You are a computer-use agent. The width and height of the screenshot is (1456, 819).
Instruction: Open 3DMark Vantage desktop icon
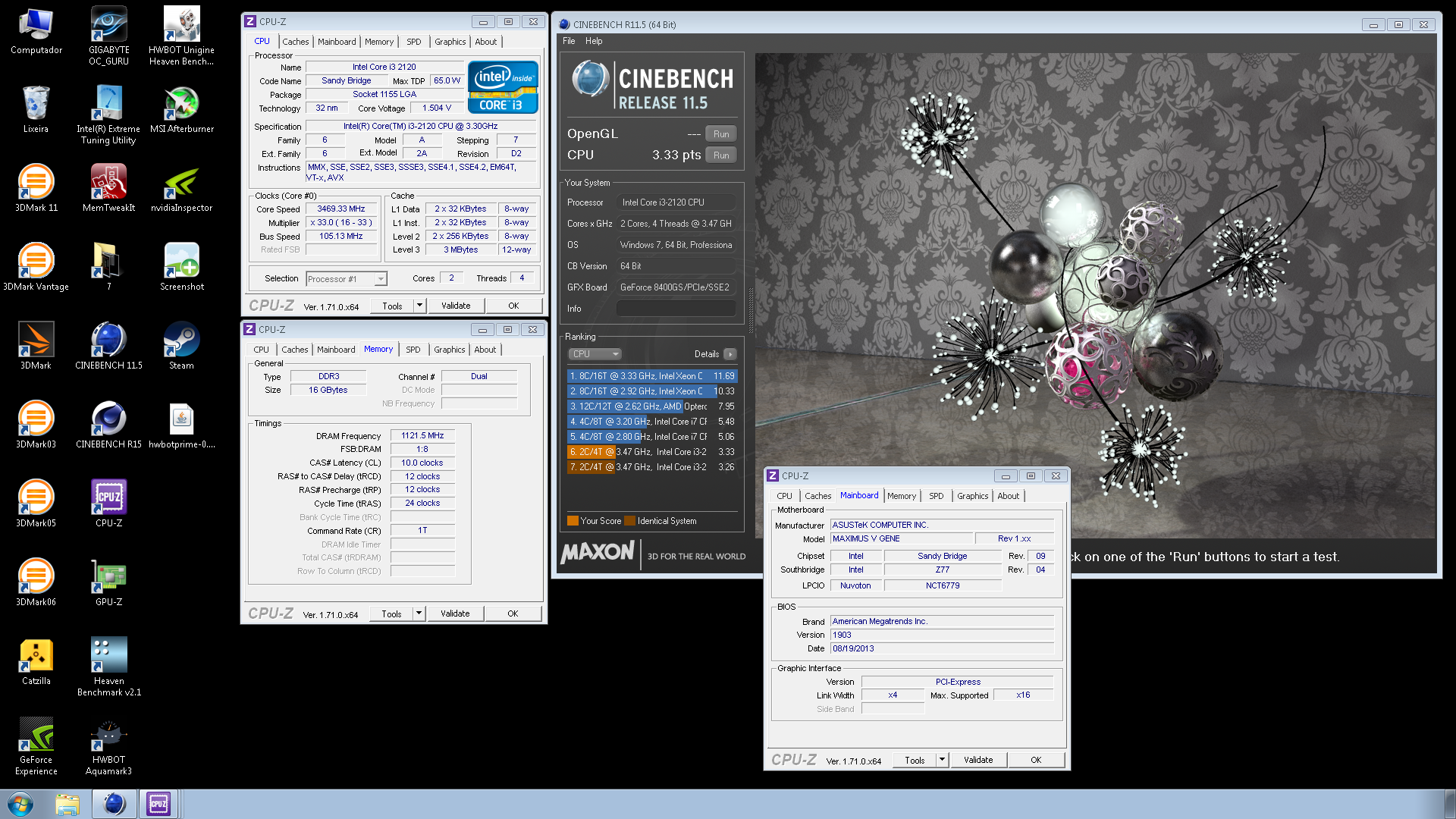(36, 268)
